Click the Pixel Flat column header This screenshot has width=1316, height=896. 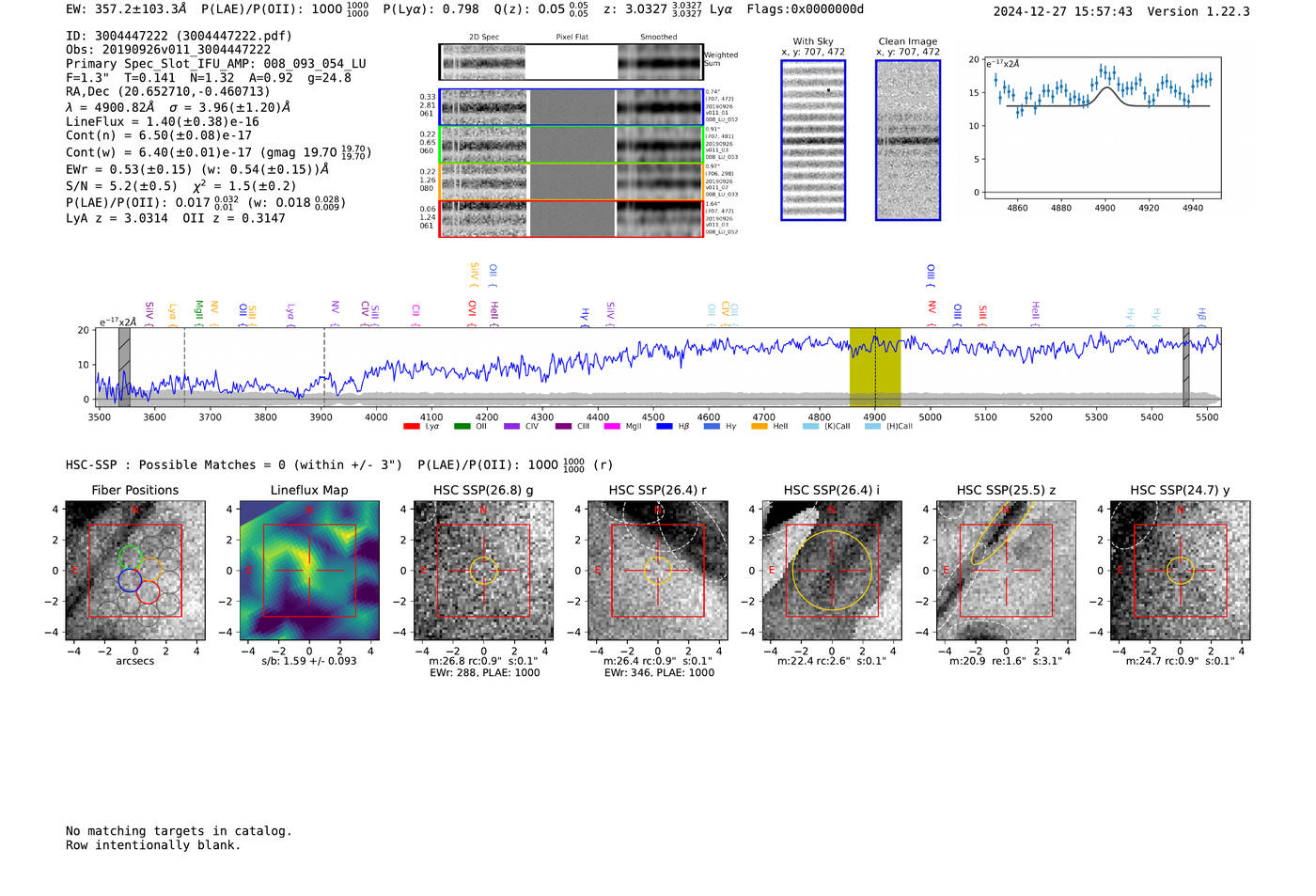pos(572,38)
